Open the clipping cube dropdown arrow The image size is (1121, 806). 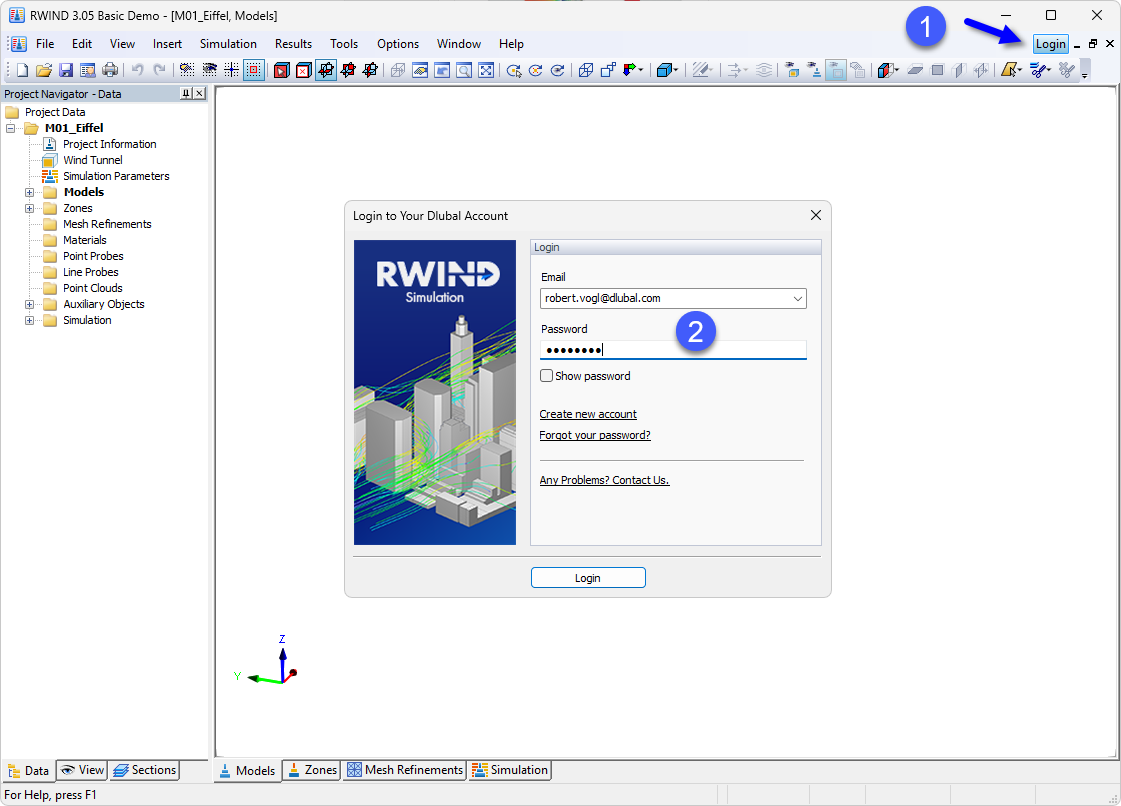click(x=897, y=70)
